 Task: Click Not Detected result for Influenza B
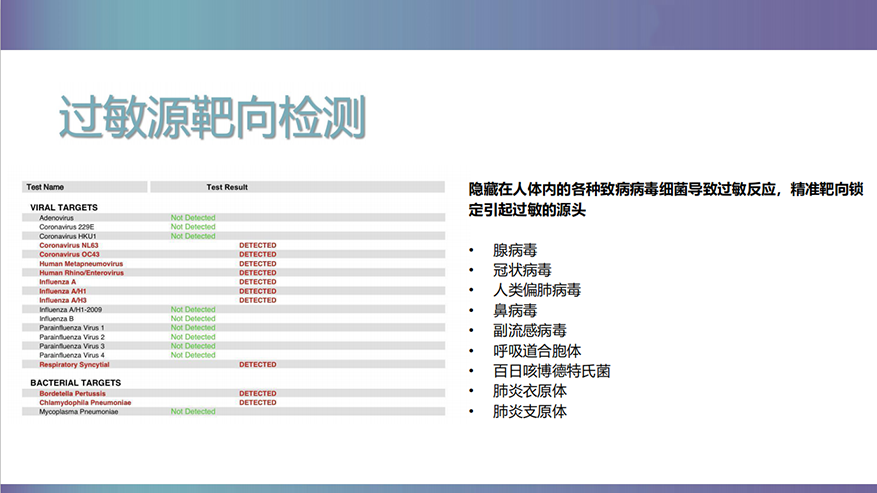193,319
